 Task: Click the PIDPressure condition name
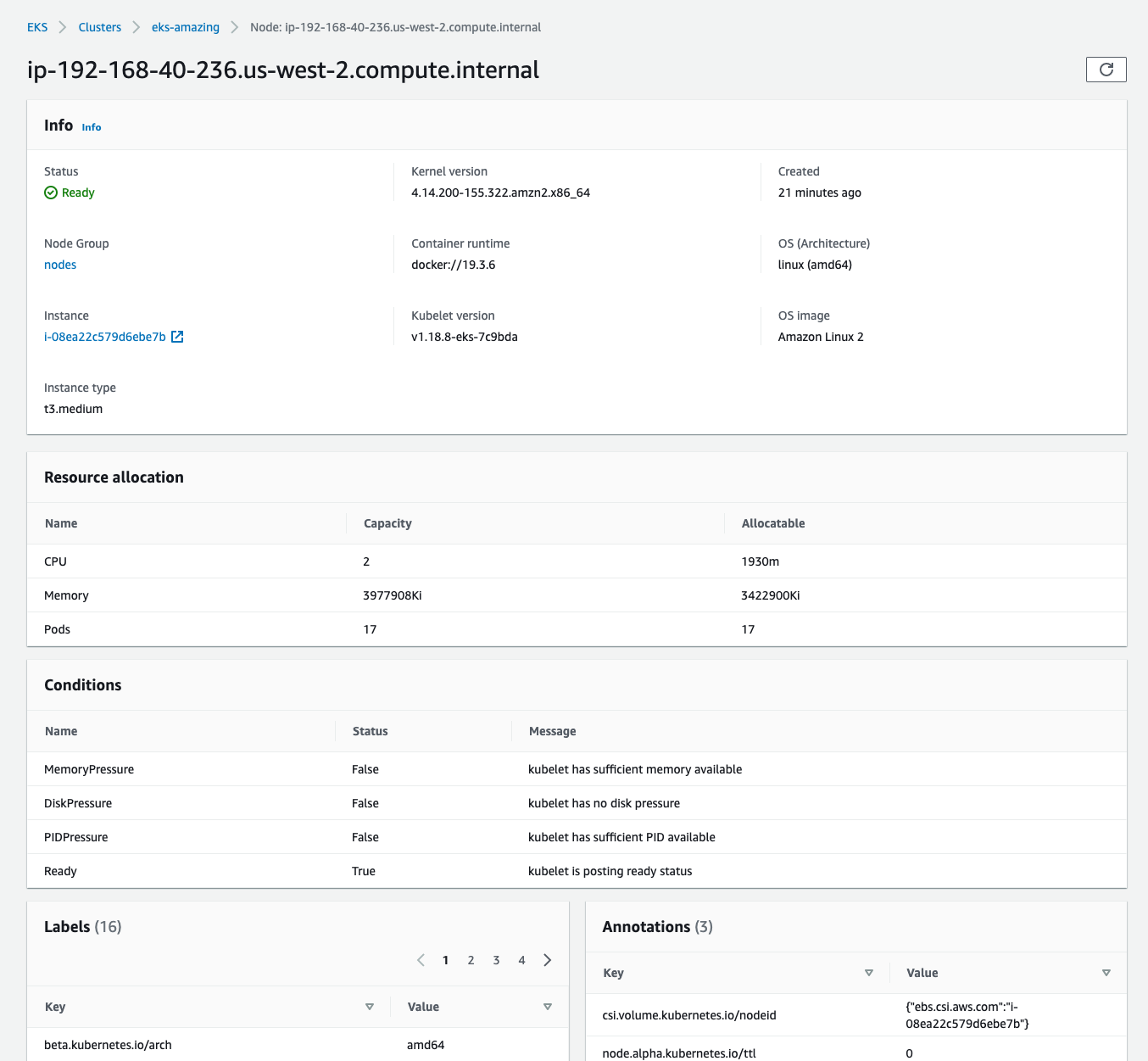tap(76, 837)
